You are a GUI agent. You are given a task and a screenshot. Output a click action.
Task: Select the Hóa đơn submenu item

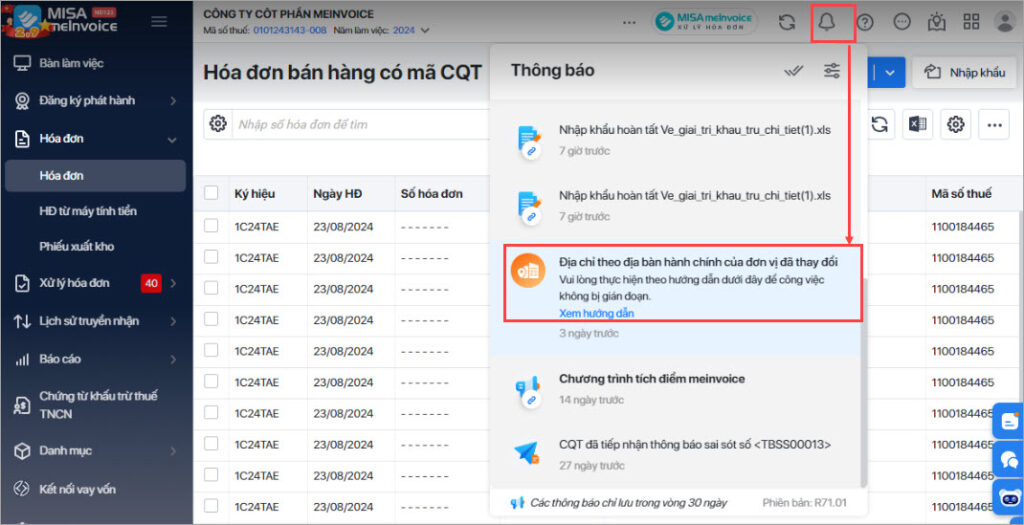(x=95, y=176)
